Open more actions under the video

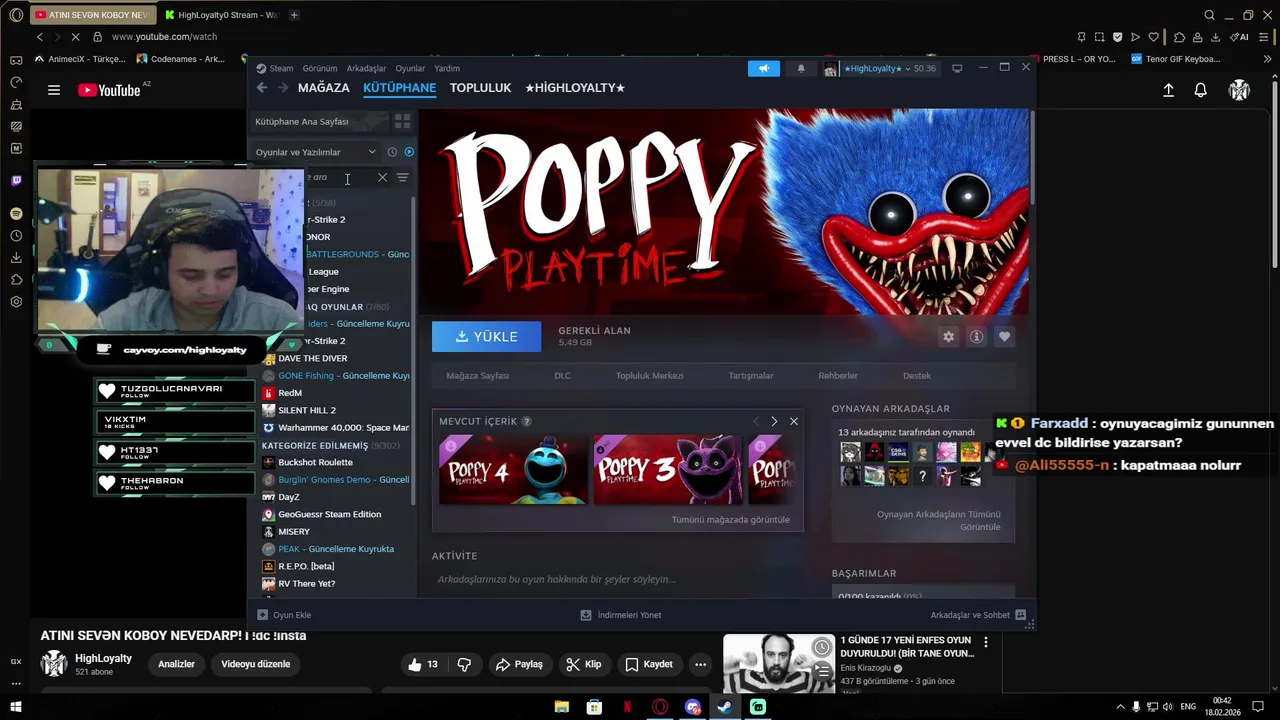(700, 664)
